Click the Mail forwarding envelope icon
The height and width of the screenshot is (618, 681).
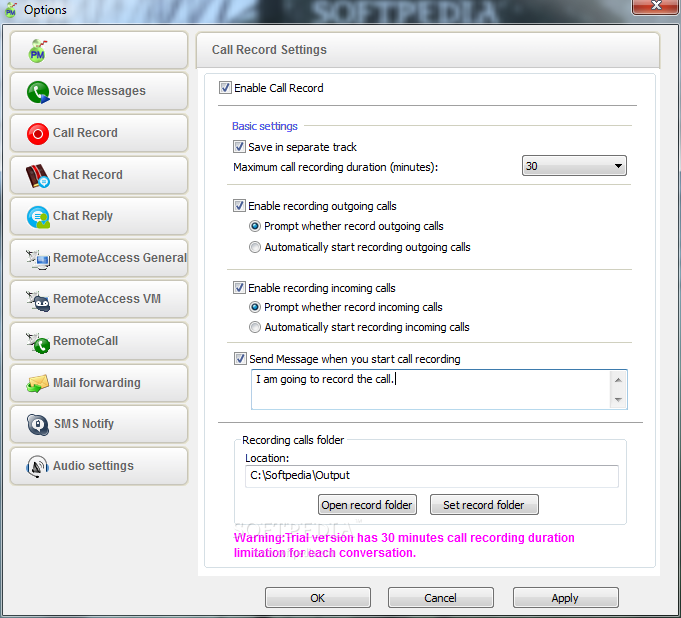coord(38,383)
